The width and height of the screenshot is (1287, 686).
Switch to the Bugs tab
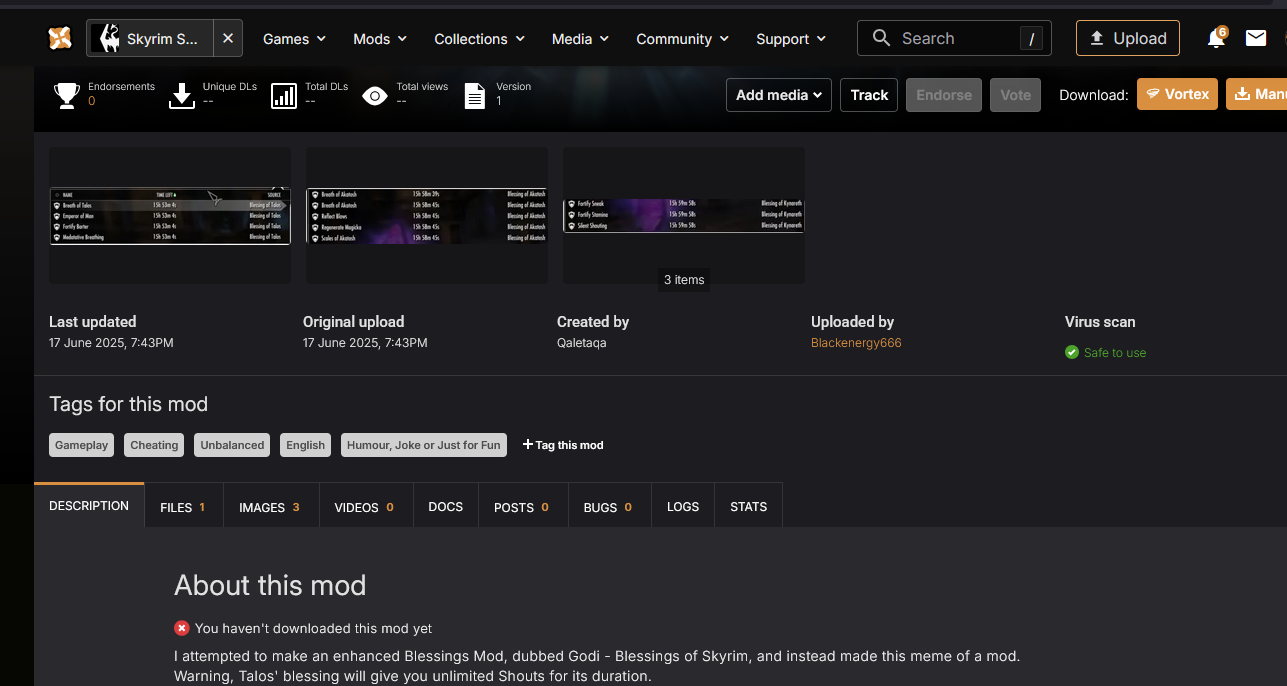click(608, 507)
